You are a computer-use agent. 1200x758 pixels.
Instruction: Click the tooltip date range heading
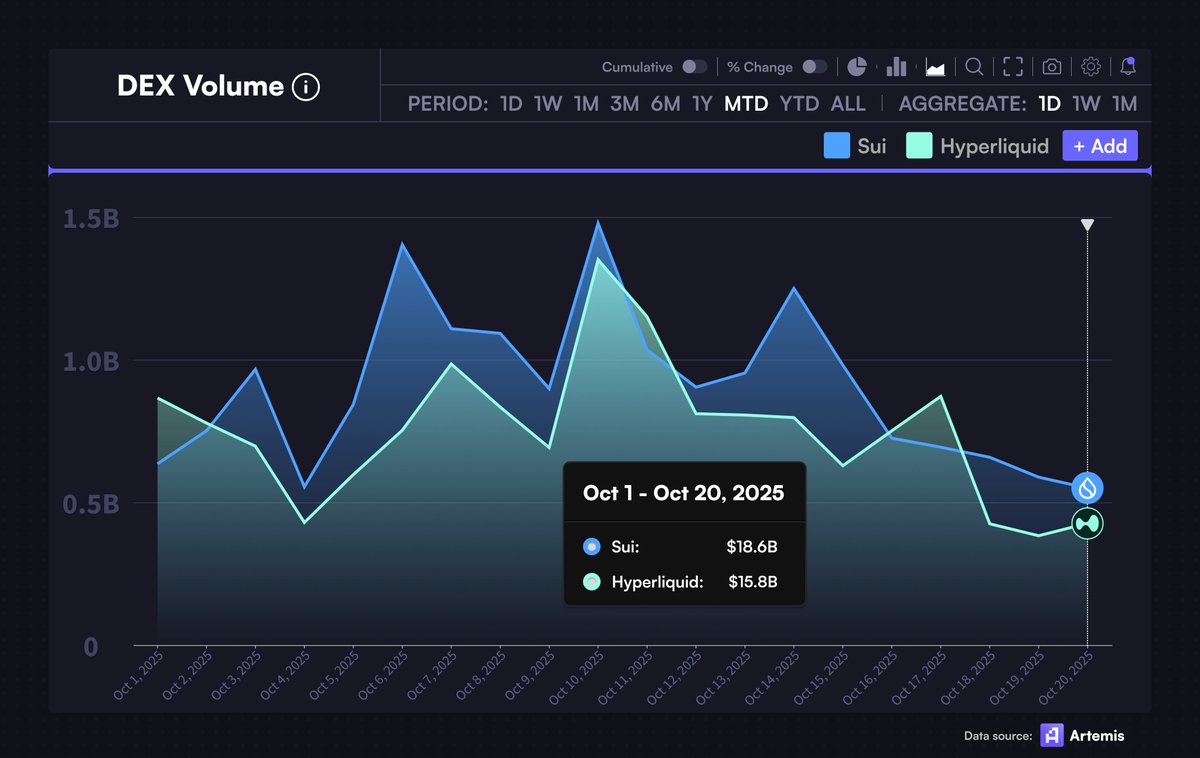684,493
